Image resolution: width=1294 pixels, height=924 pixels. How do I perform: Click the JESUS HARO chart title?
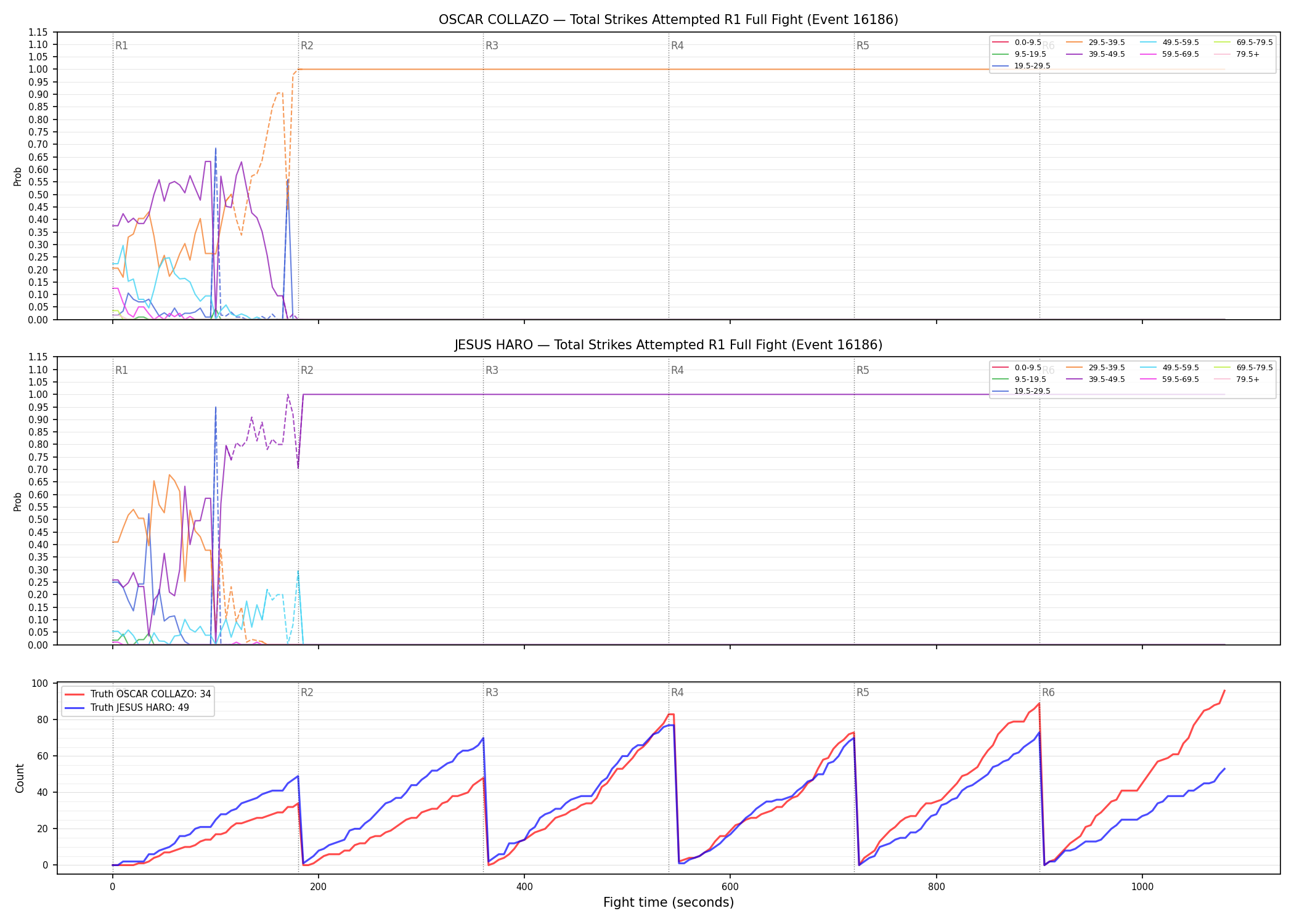pos(668,345)
